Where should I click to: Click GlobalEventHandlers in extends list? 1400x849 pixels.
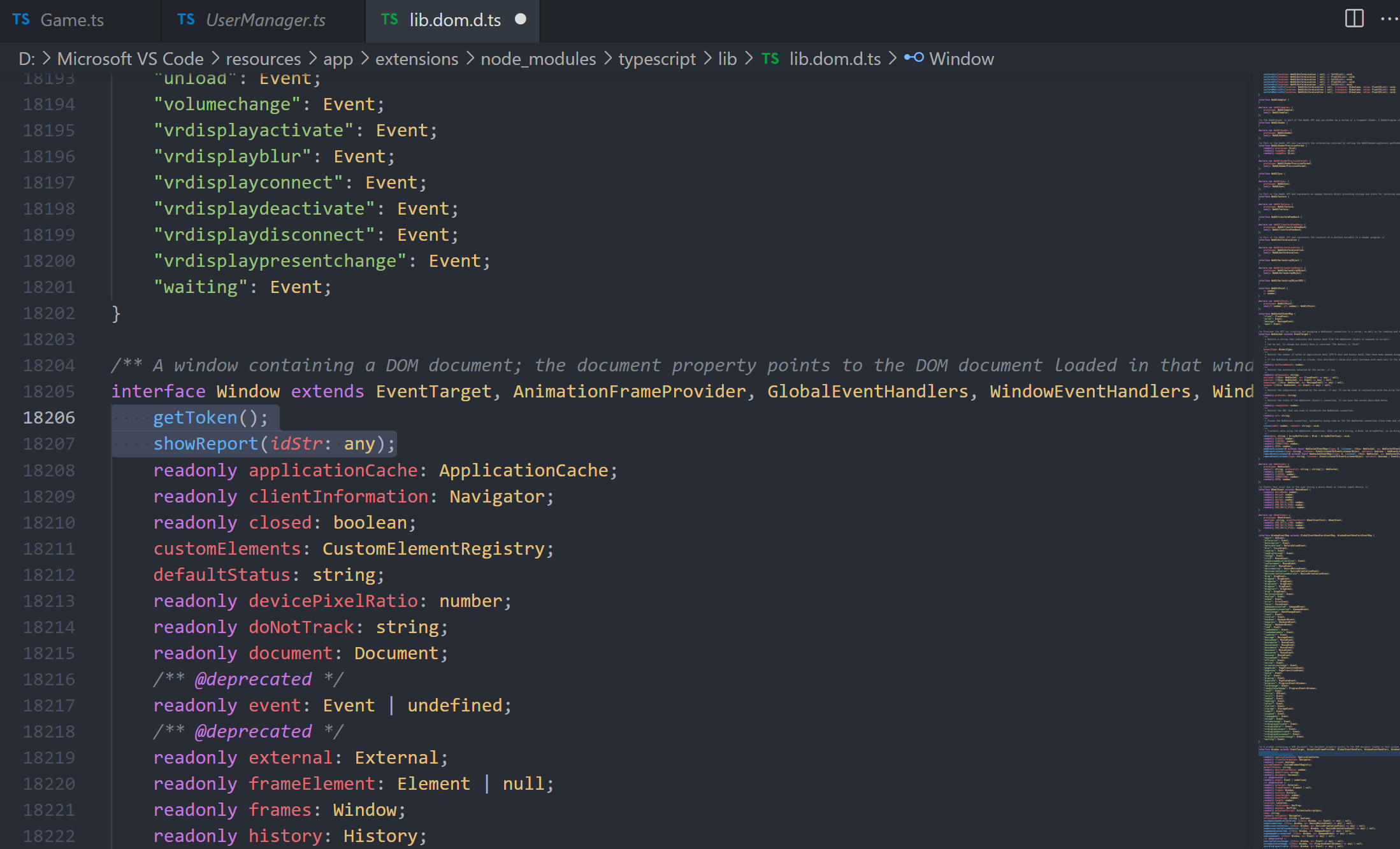867,392
